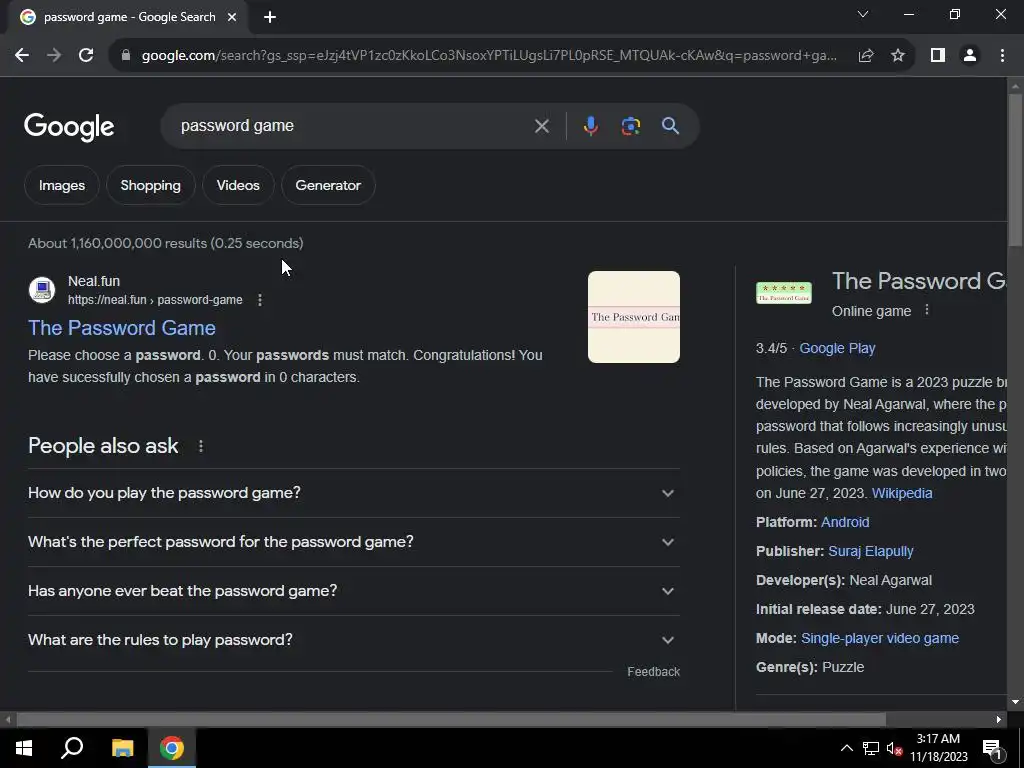Viewport: 1024px width, 768px height.
Task: Show hidden system tray icons
Action: coord(846,748)
